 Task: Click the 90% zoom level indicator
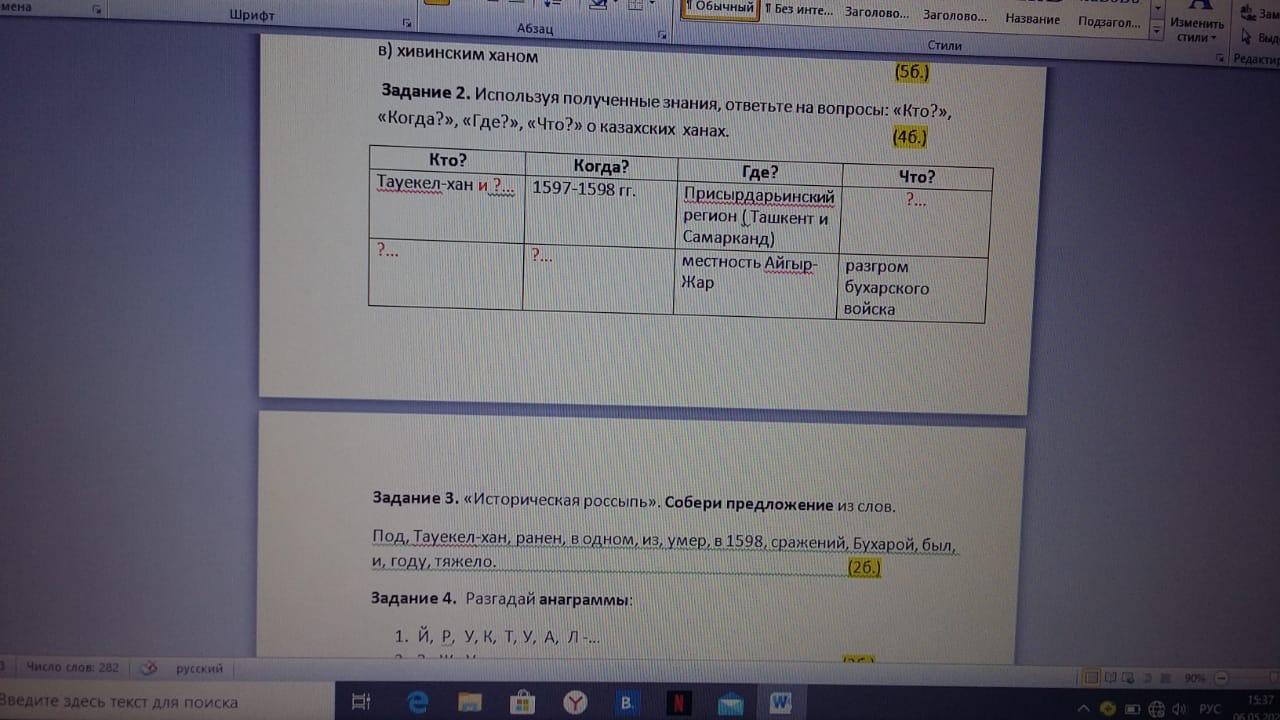[x=1194, y=678]
